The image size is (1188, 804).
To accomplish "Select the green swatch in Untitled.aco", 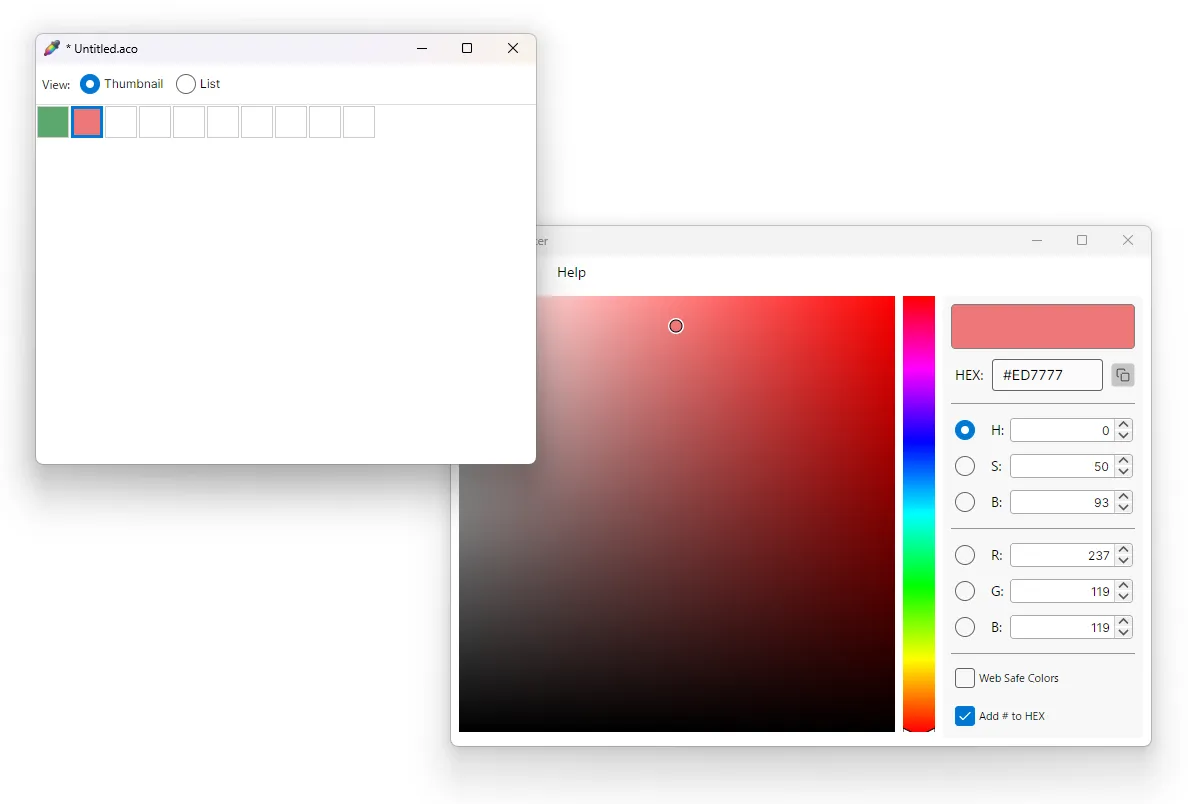I will click(52, 121).
